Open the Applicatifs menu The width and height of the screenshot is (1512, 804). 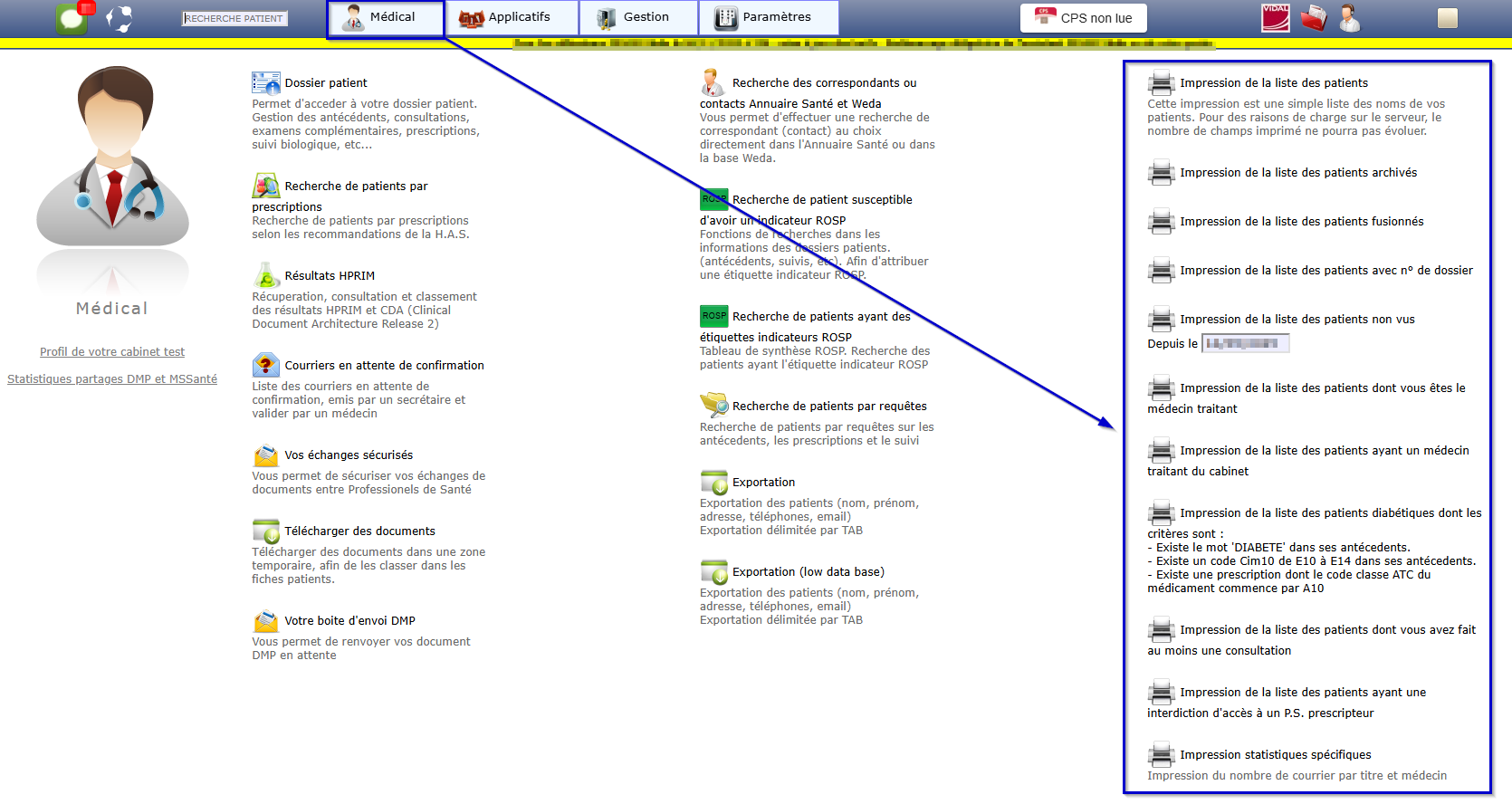(512, 17)
